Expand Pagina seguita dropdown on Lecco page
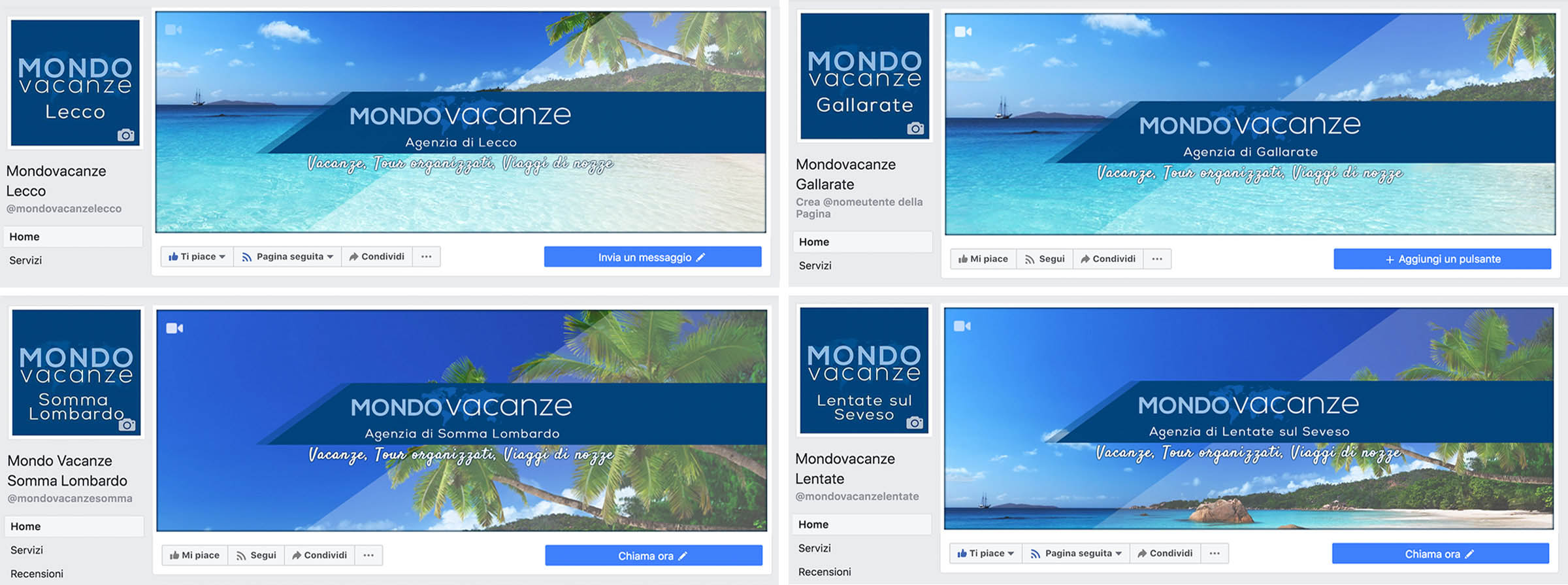The height and width of the screenshot is (585, 1568). pos(288,256)
